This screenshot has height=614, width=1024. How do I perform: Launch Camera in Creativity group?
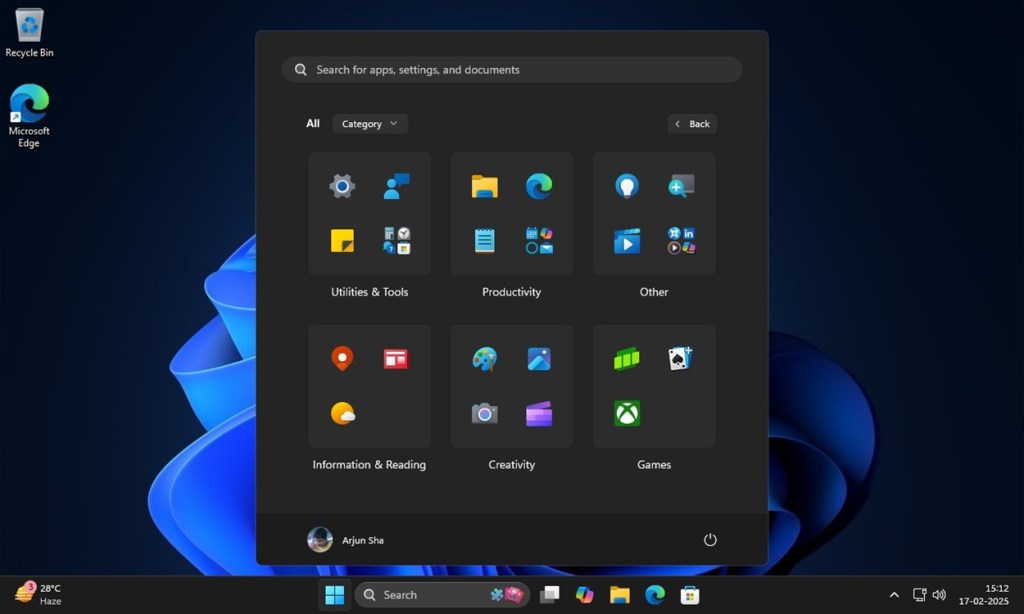coord(485,413)
